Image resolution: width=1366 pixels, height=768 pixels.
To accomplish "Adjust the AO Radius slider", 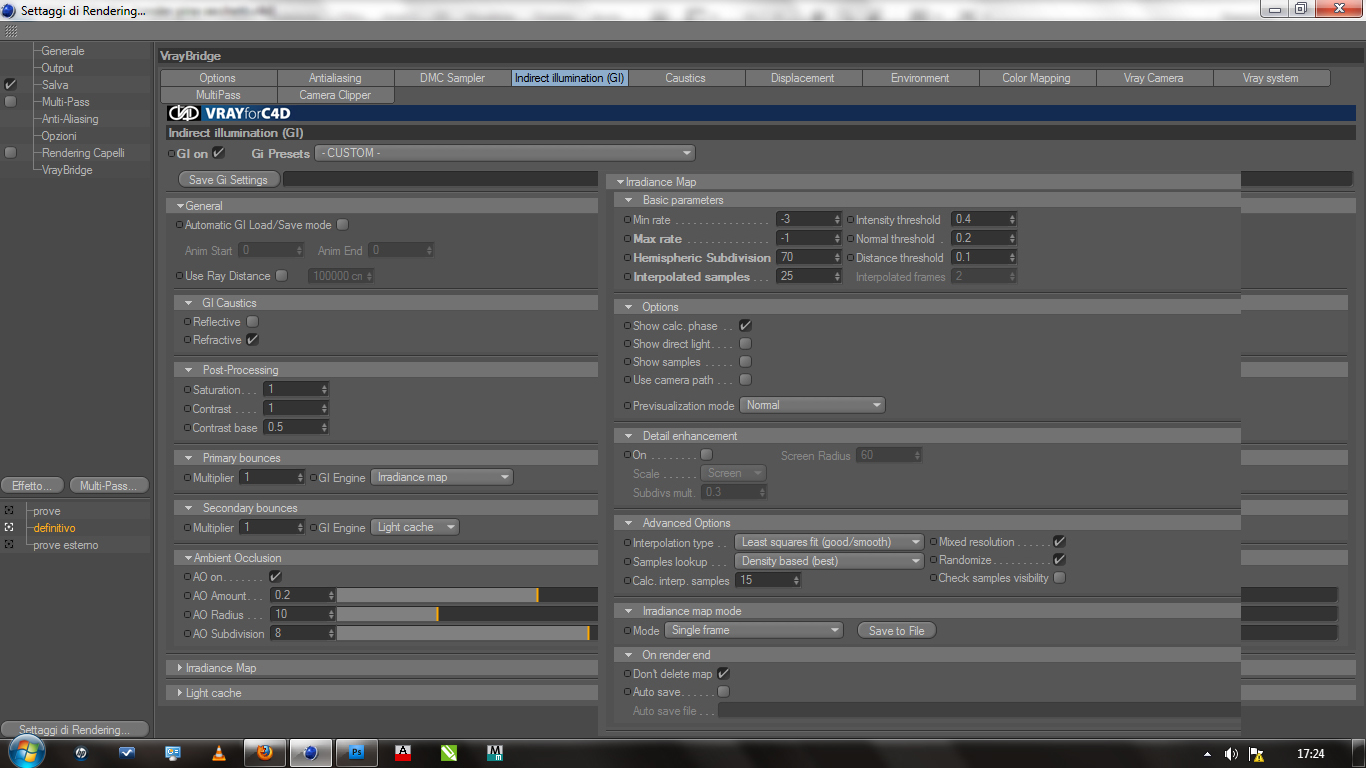I will coord(467,614).
